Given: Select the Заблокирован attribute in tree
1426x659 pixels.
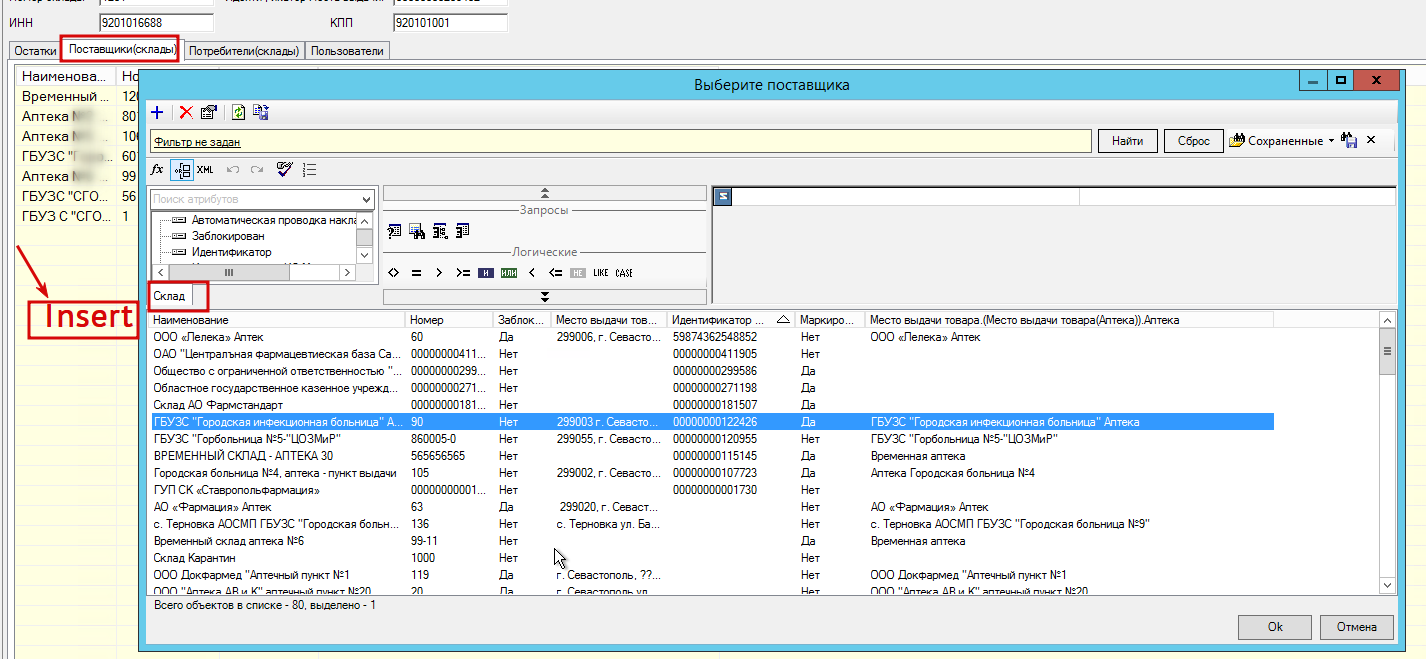Looking at the screenshot, I should coord(226,236).
